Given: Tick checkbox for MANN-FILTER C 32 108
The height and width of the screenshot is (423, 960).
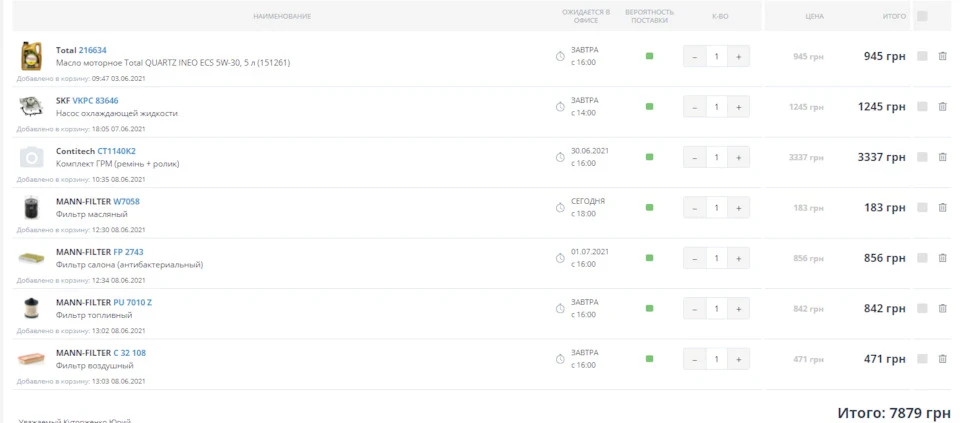Looking at the screenshot, I should point(922,359).
